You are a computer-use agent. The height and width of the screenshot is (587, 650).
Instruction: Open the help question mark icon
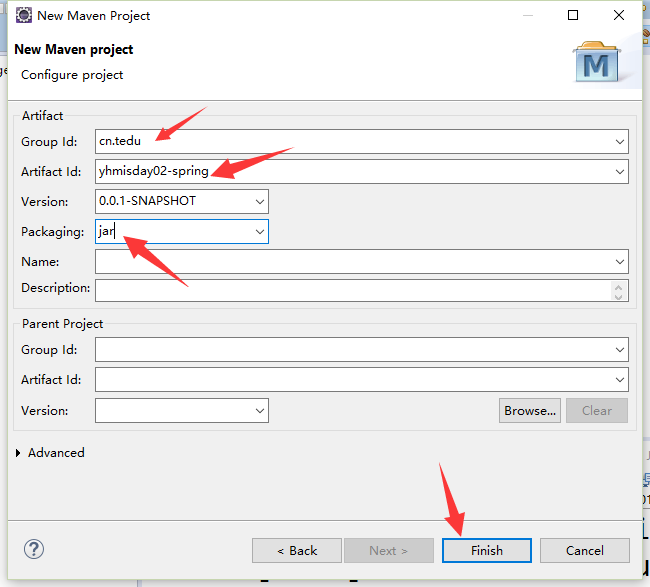coord(34,550)
